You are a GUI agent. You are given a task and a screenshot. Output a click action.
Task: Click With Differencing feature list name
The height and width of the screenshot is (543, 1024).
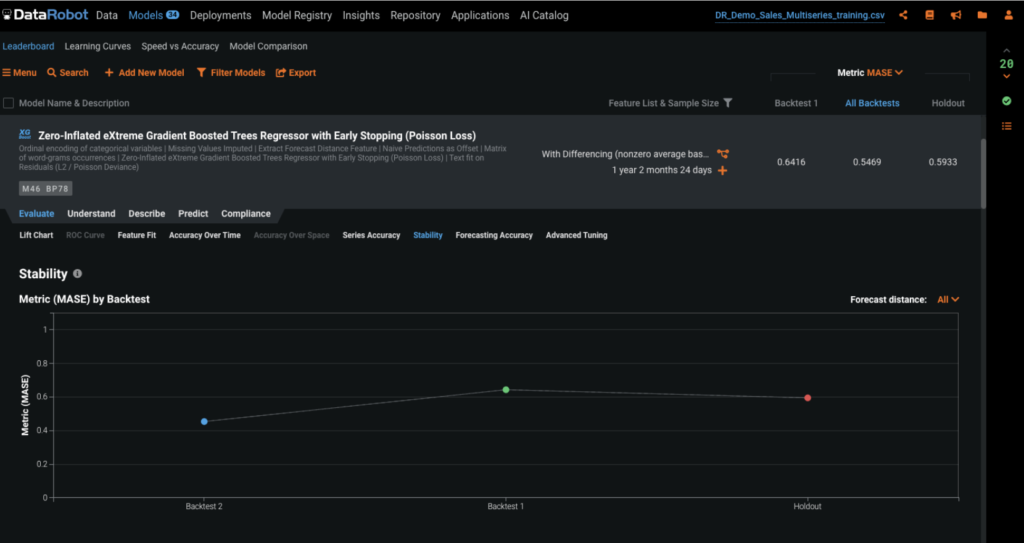click(x=625, y=154)
